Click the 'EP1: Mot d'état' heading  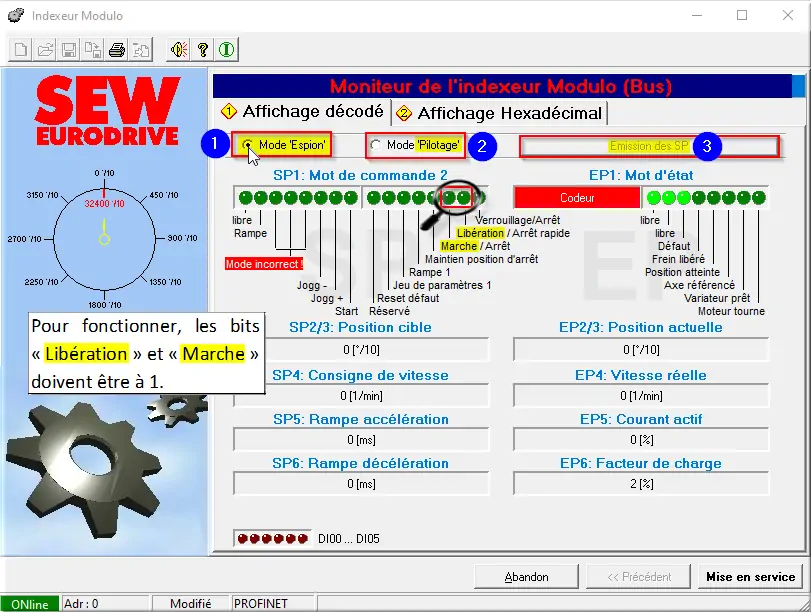point(641,175)
